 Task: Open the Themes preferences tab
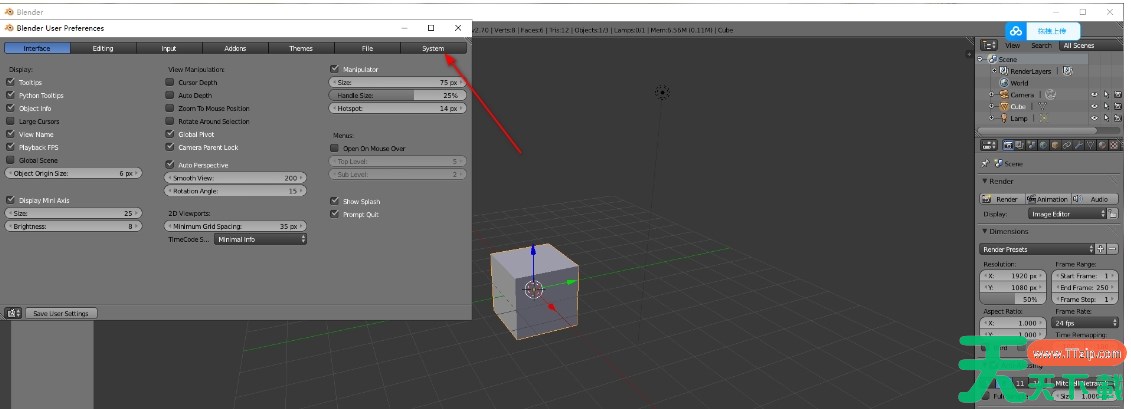point(301,48)
